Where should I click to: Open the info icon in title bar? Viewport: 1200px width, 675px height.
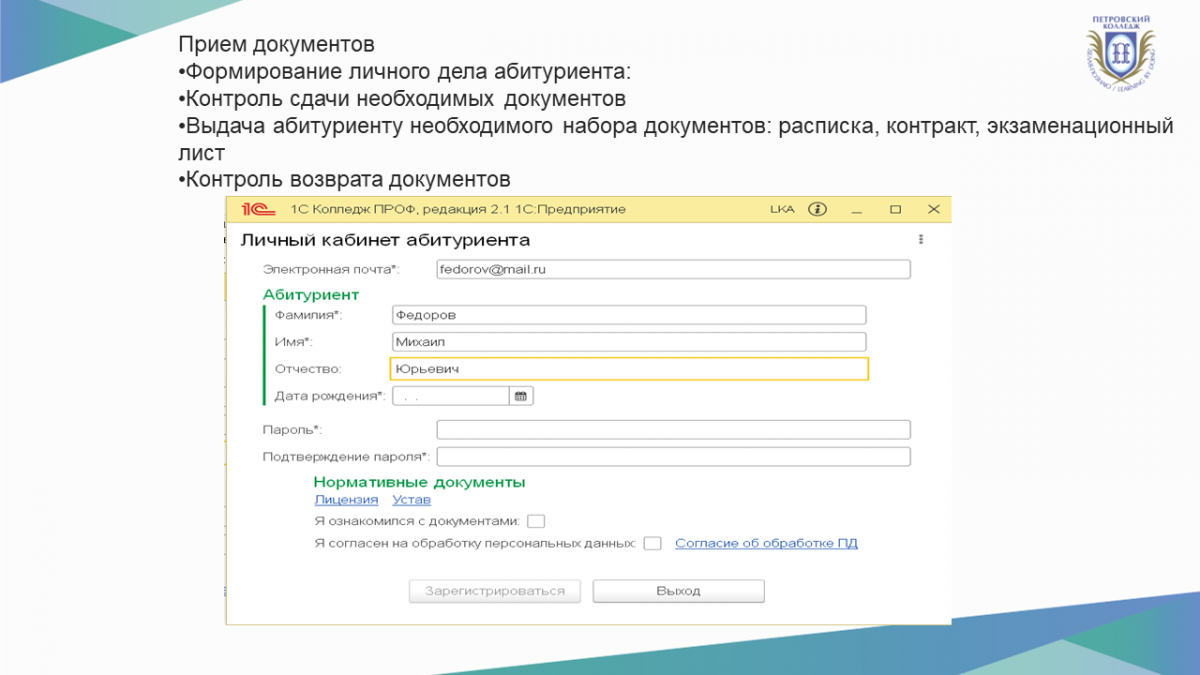pyautogui.click(x=818, y=209)
